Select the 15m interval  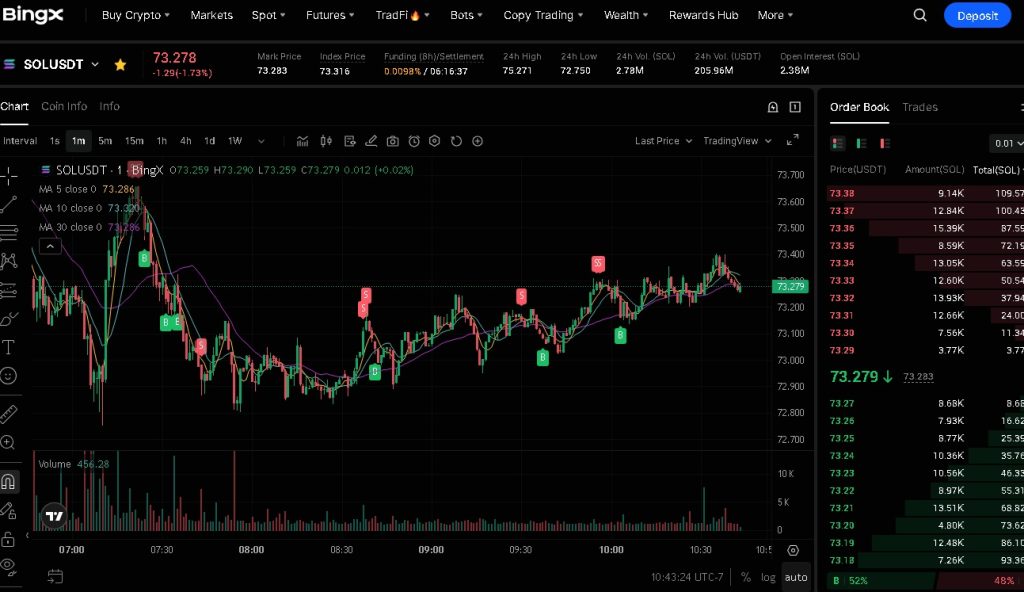[x=134, y=141]
